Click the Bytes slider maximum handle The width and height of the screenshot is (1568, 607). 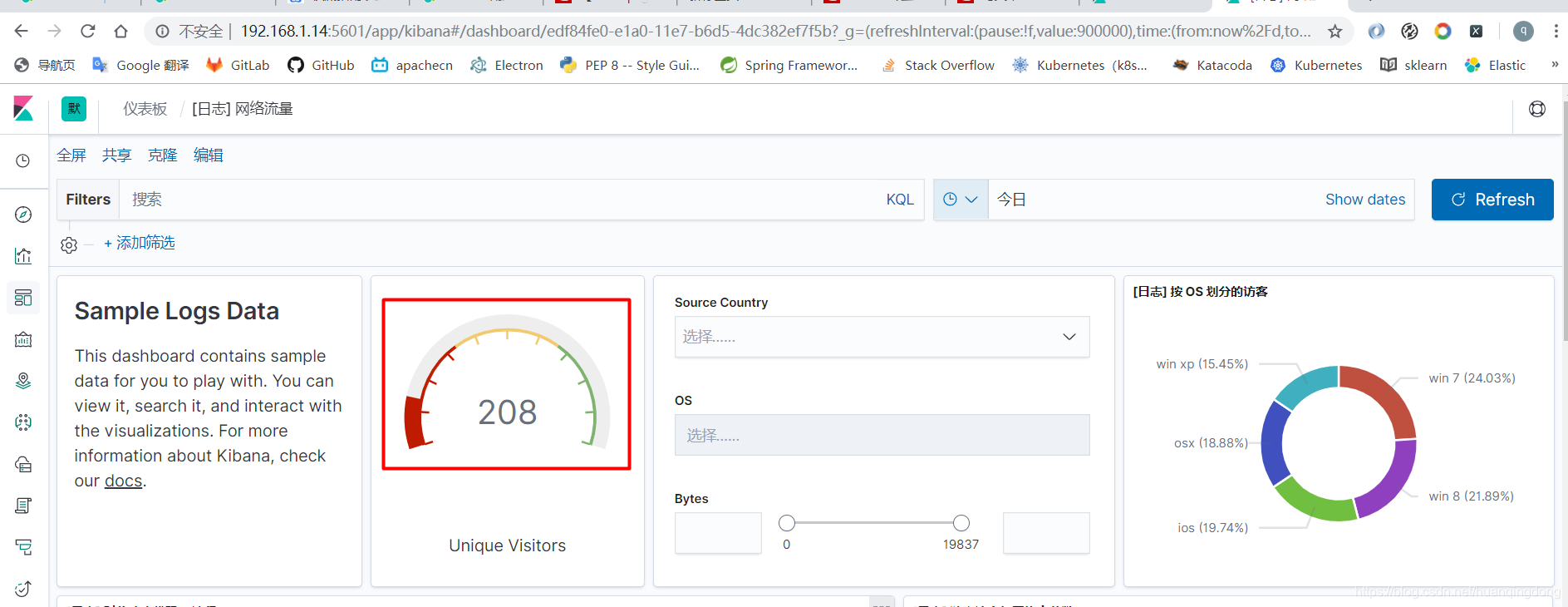pos(961,523)
